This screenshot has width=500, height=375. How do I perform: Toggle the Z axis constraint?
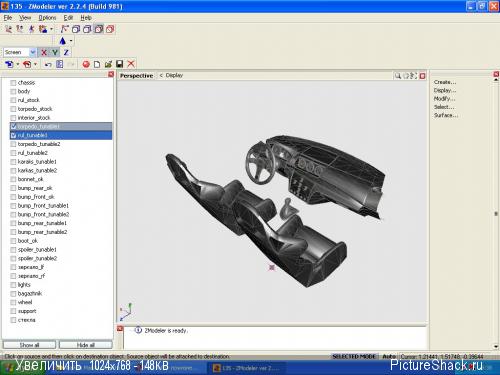[66, 52]
